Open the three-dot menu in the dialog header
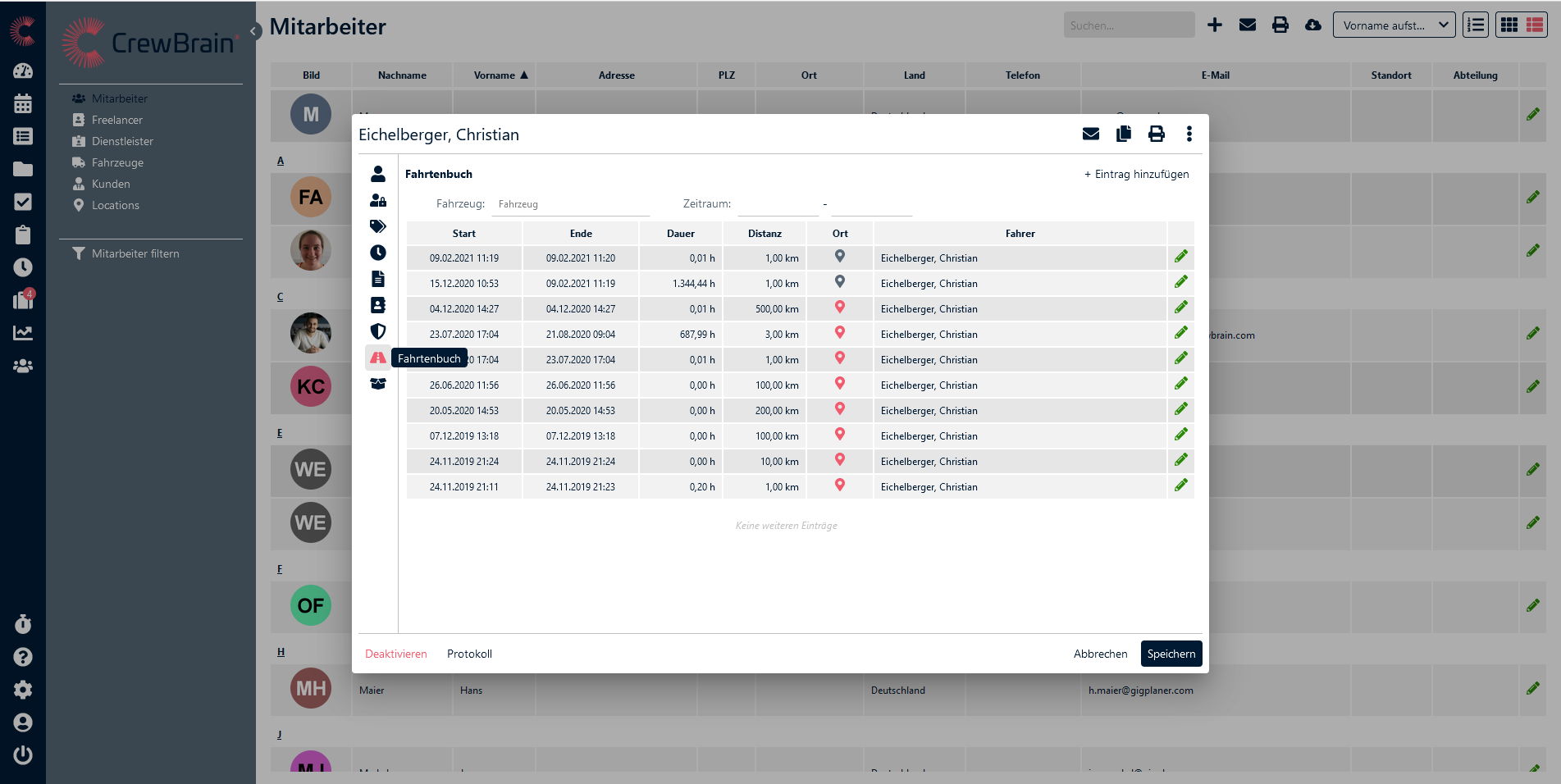1561x784 pixels. [x=1189, y=134]
